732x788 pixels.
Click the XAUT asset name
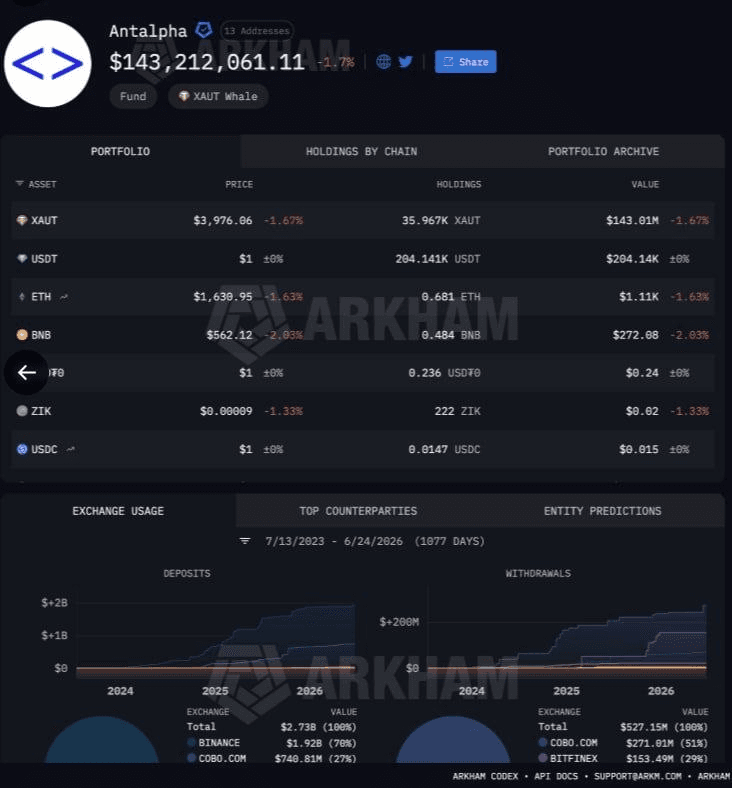pos(44,220)
